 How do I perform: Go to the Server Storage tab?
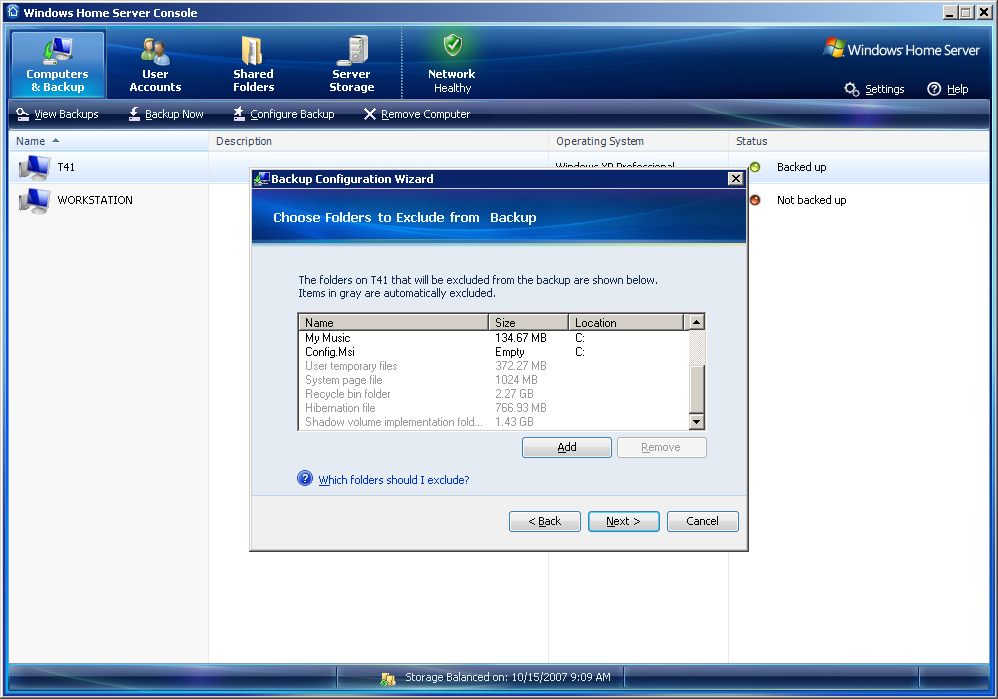(x=351, y=65)
